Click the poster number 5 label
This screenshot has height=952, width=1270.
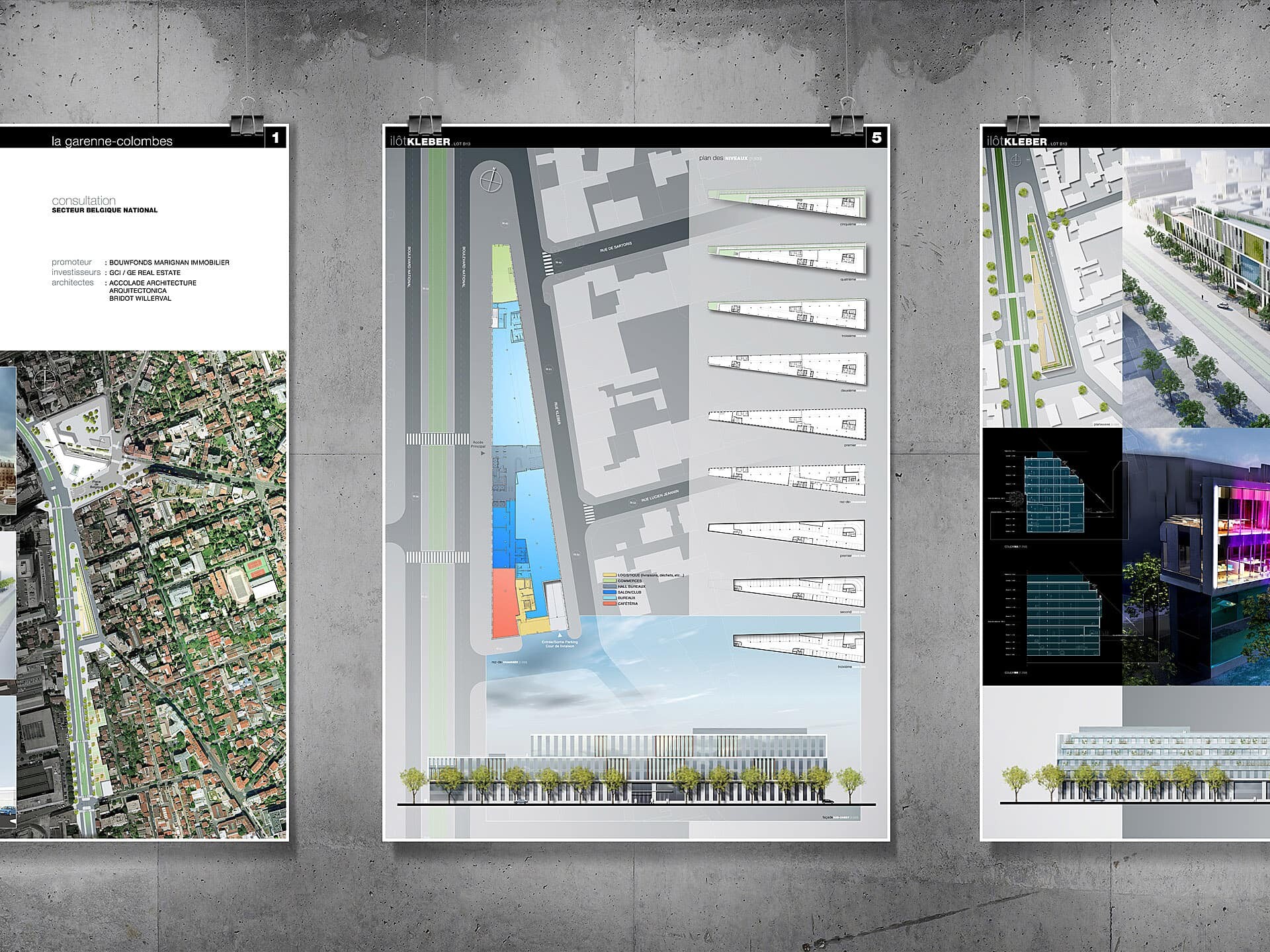878,137
